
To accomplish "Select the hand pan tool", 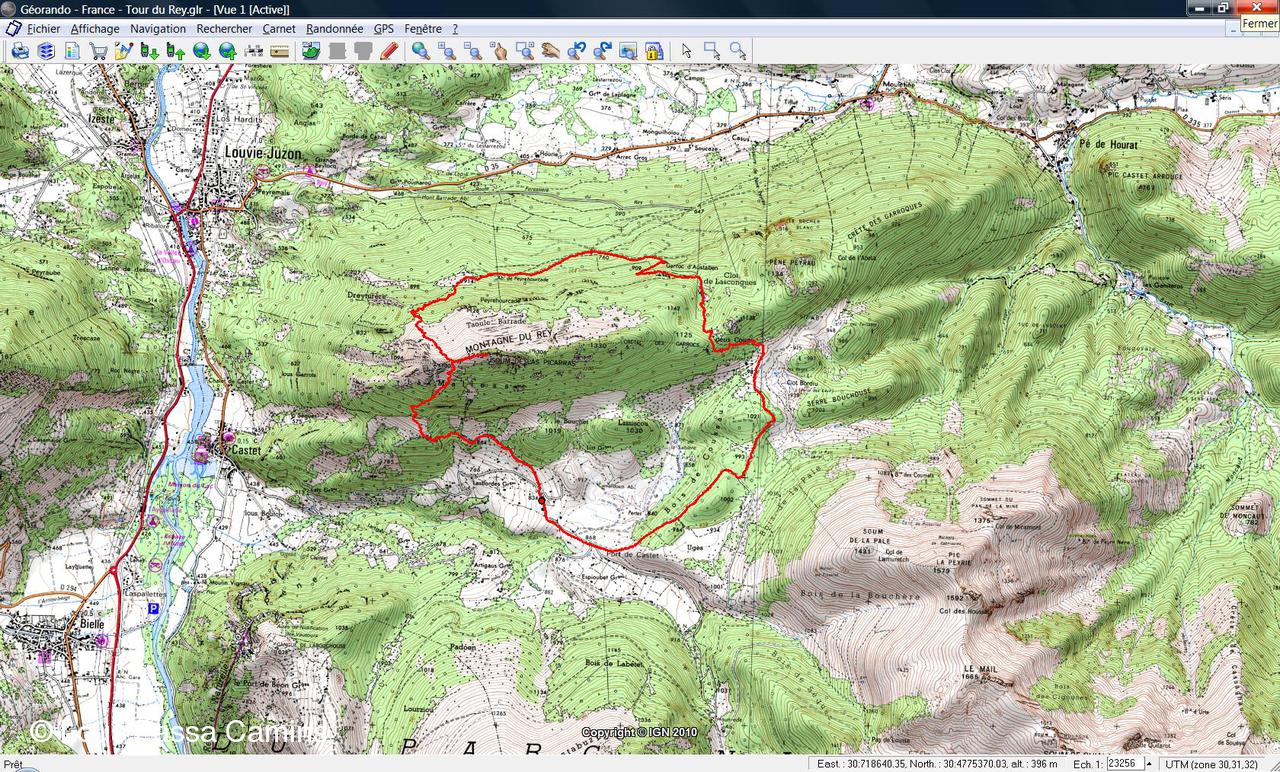I will [x=550, y=50].
